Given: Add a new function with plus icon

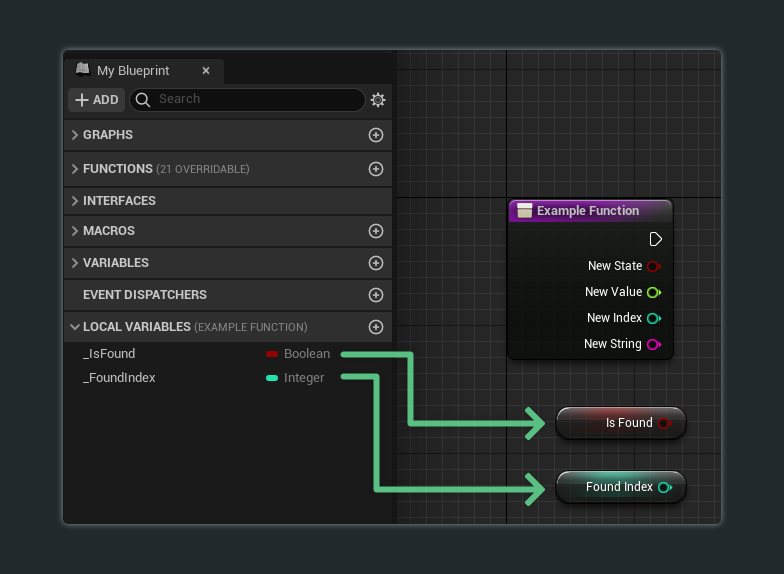Looking at the screenshot, I should 376,169.
